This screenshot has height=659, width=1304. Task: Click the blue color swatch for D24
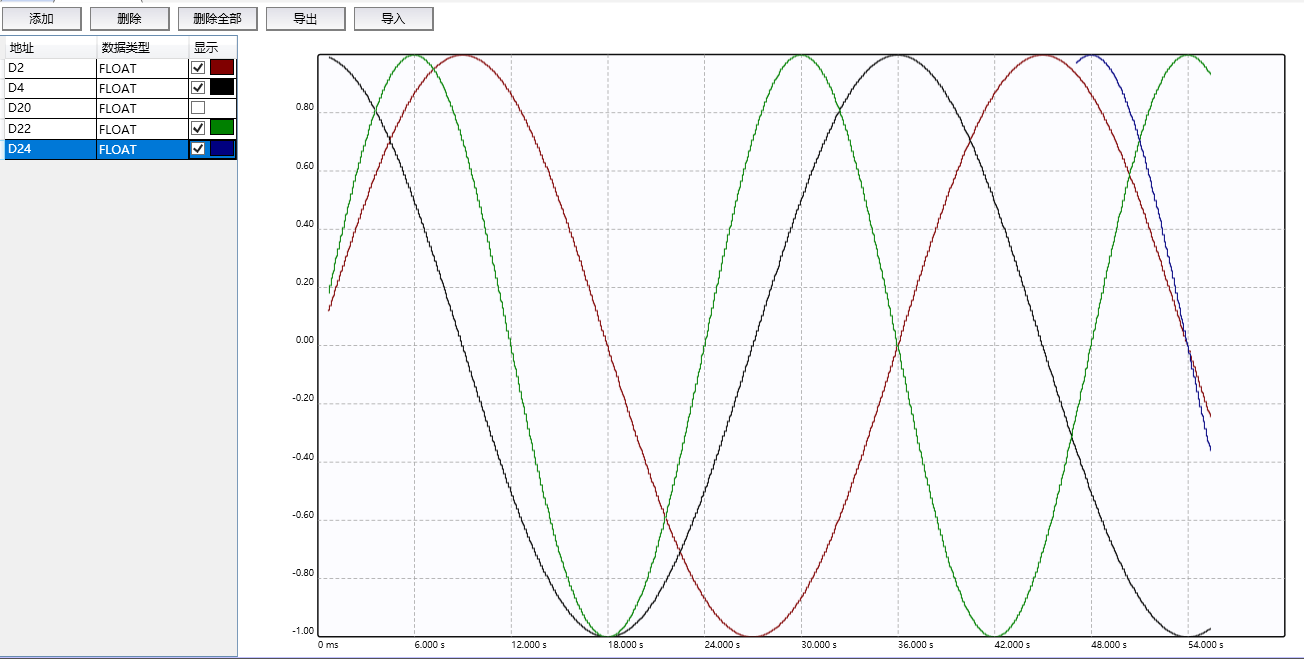(220, 149)
